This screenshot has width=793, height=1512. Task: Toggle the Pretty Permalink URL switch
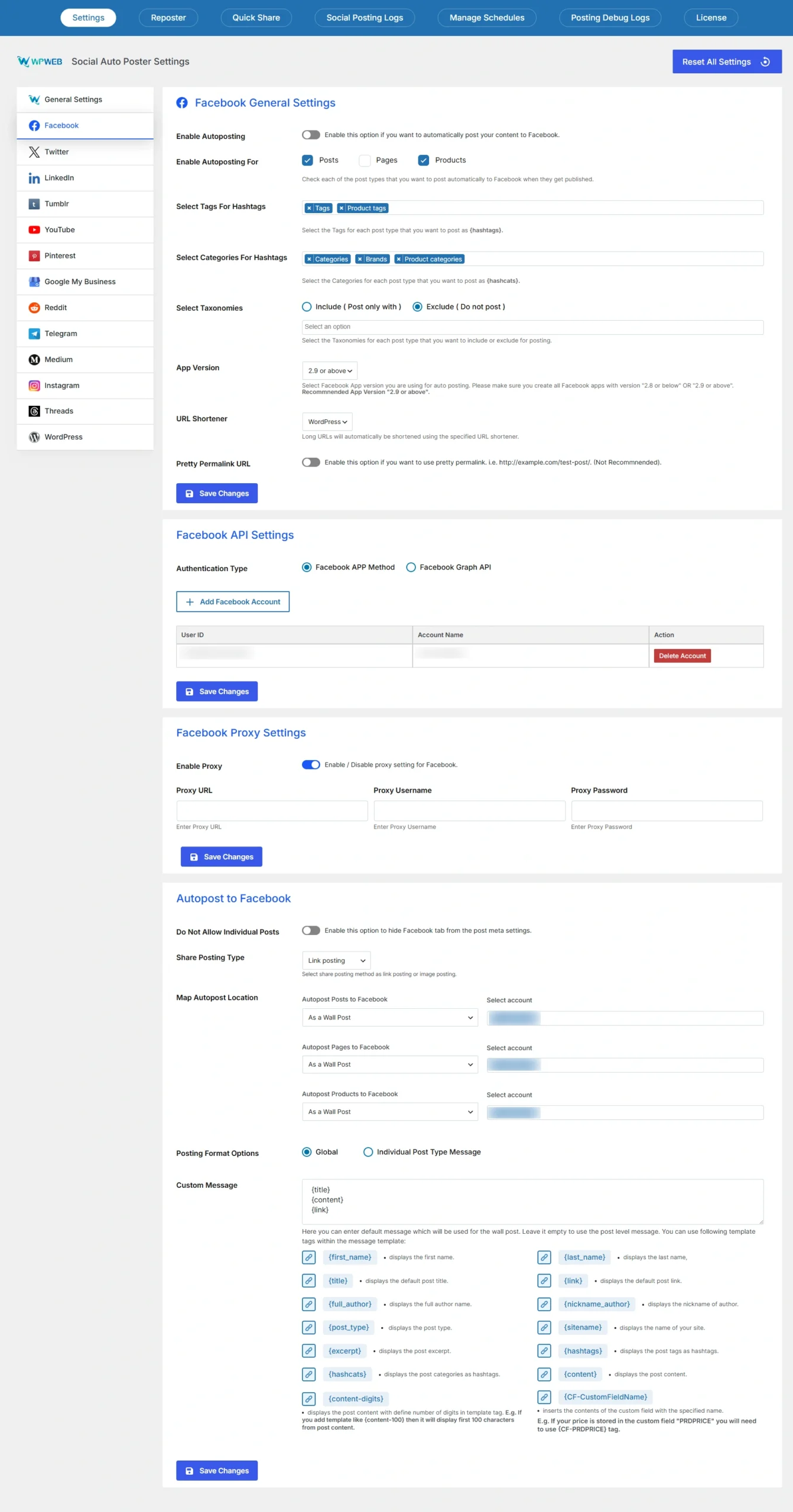tap(311, 462)
